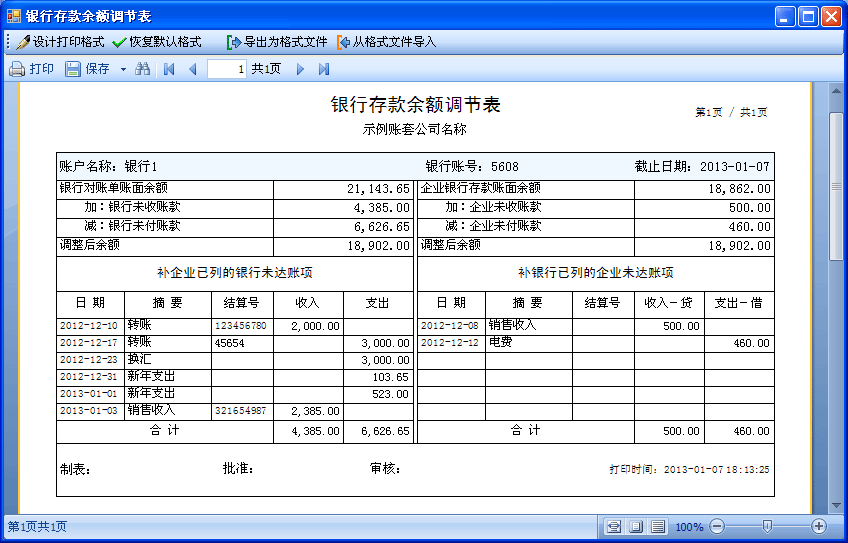Viewport: 848px width, 543px height.
Task: Go to first page arrow icon
Action: coord(169,69)
